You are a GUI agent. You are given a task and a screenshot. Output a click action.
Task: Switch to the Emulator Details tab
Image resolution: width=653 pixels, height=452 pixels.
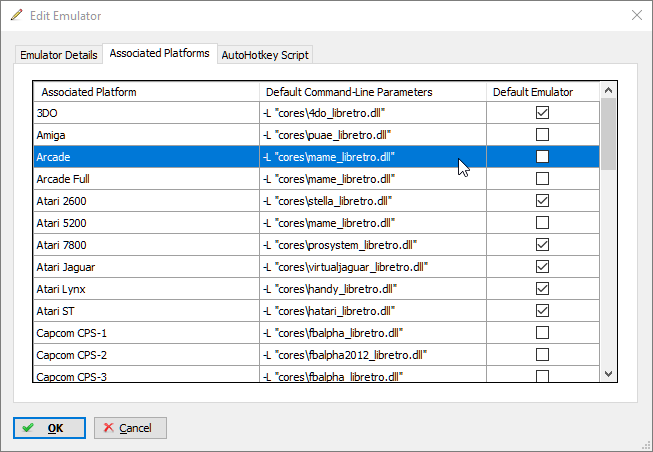point(59,55)
